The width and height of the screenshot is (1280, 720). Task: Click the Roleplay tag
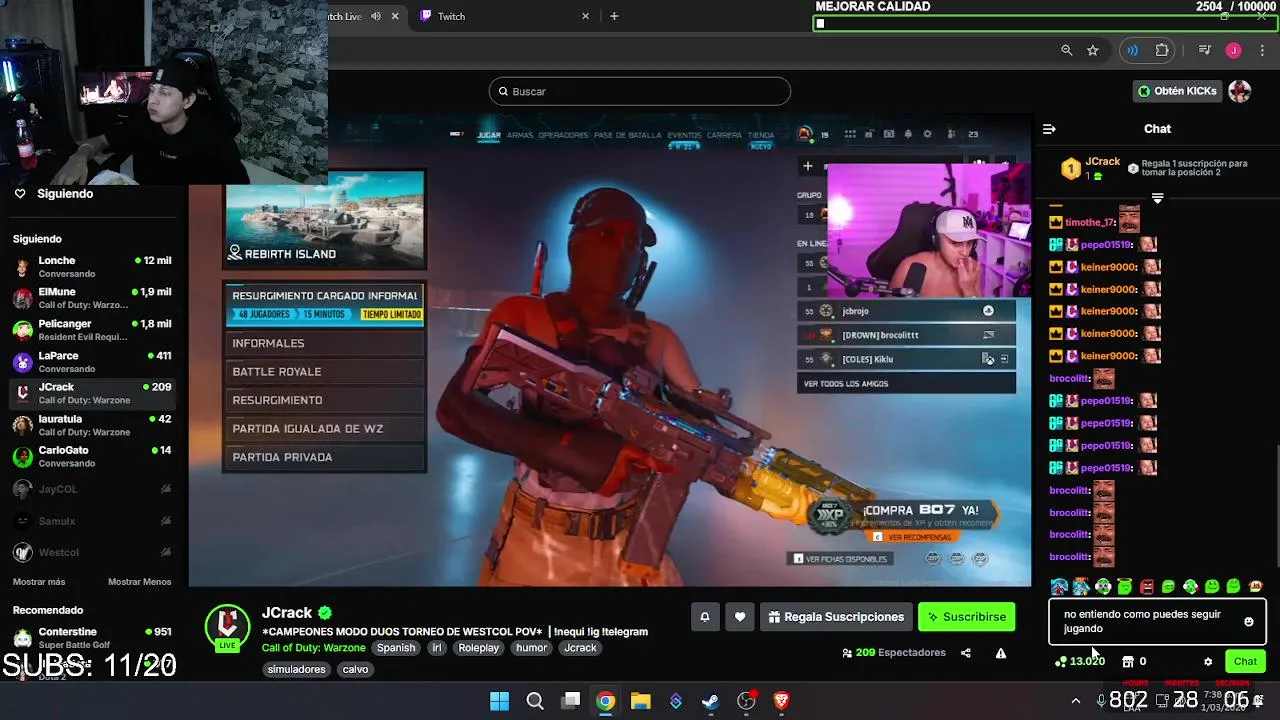479,648
